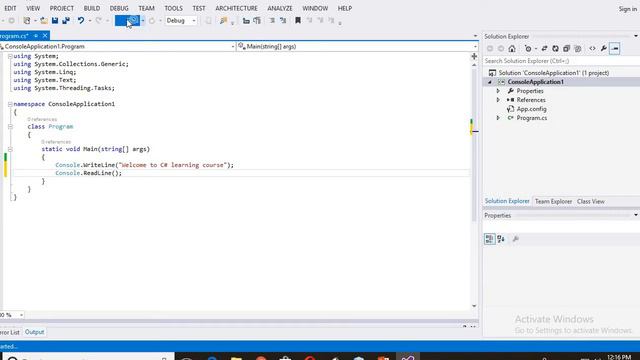The width and height of the screenshot is (640, 360).
Task: Toggle a bookmark on current line
Action: pyautogui.click(x=298, y=20)
